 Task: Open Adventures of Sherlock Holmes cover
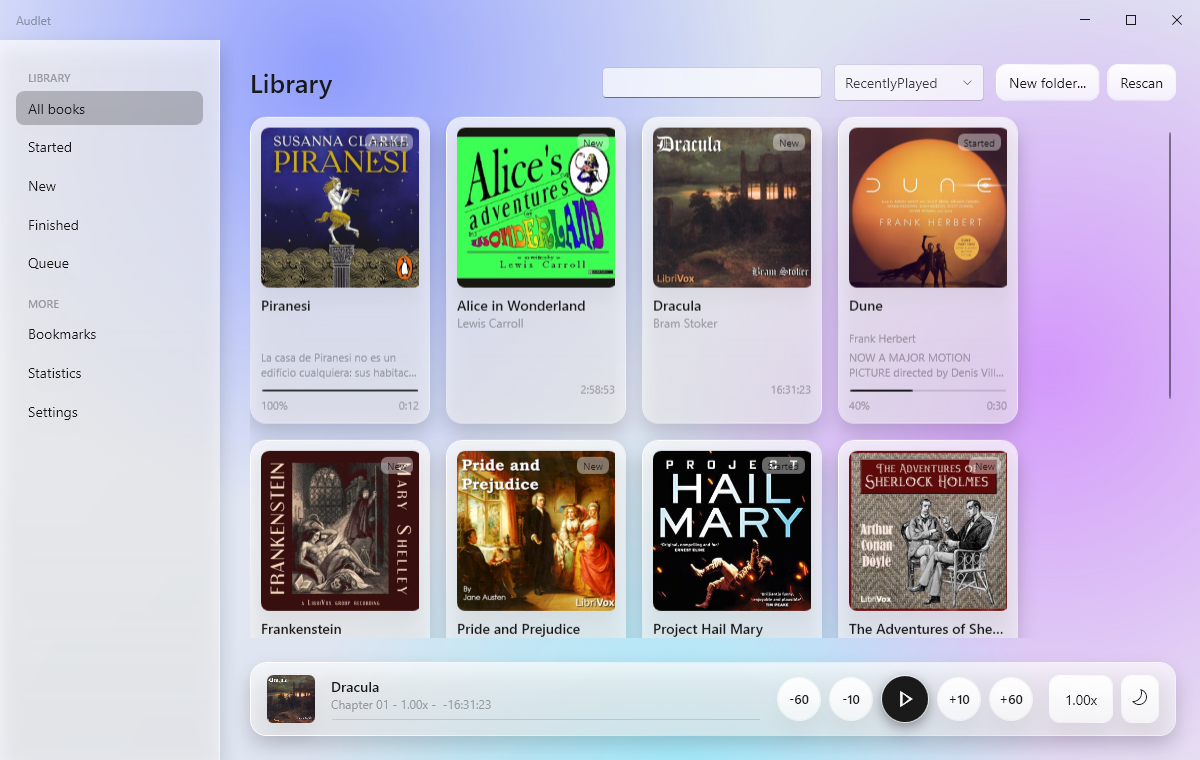[x=928, y=531]
